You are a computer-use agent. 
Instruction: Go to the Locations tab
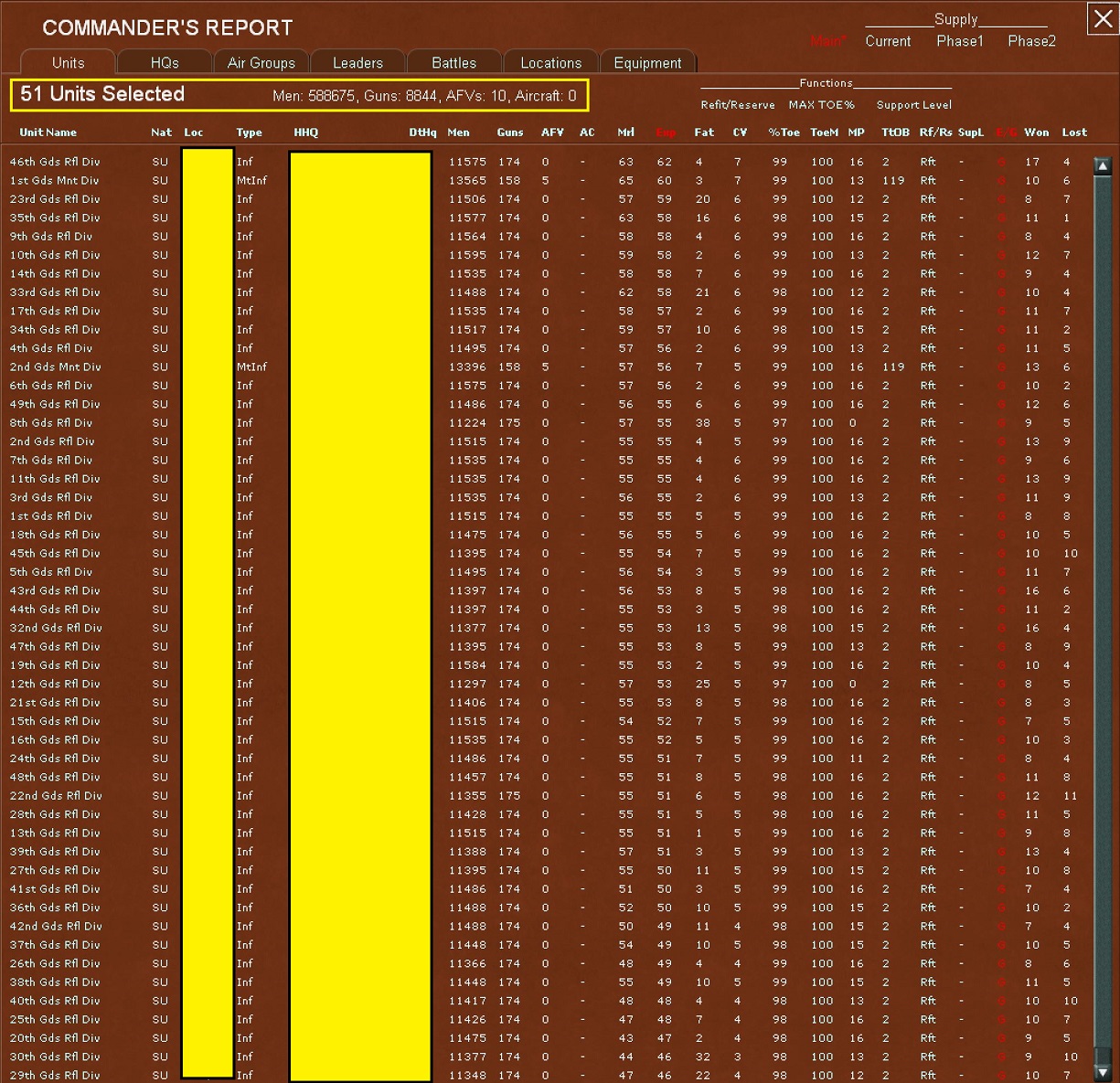pos(550,62)
